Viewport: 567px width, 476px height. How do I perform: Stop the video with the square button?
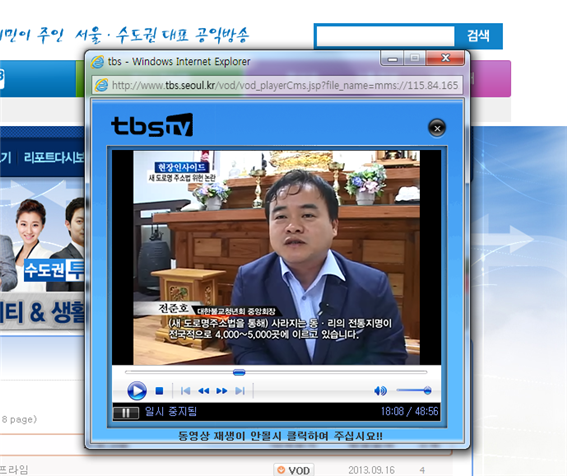(x=159, y=391)
